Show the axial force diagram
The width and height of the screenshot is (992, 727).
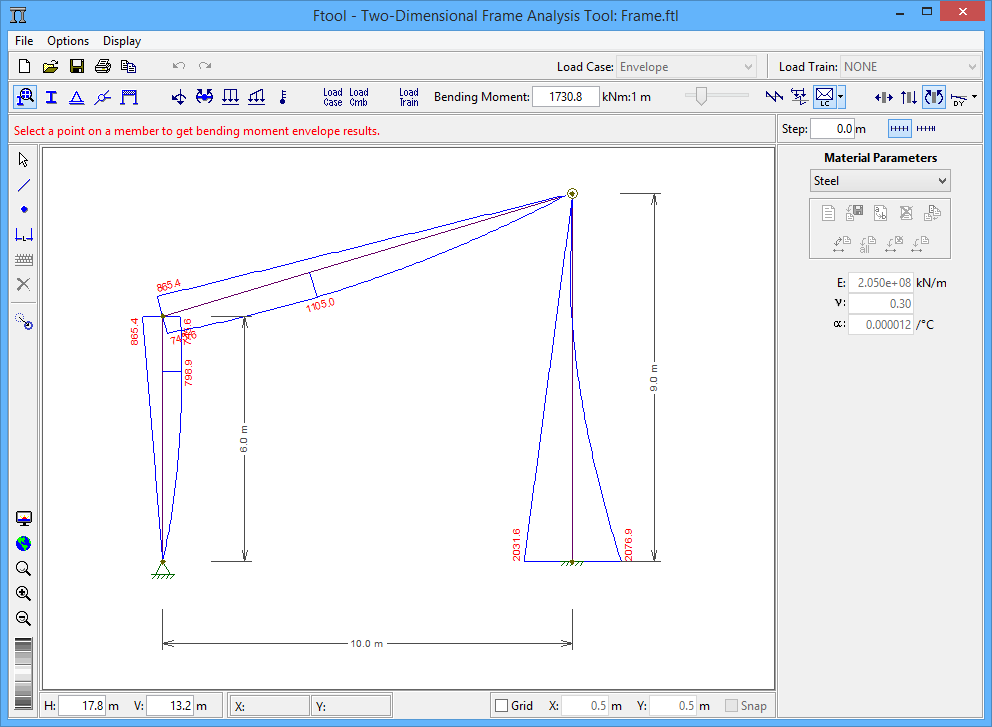coord(883,97)
